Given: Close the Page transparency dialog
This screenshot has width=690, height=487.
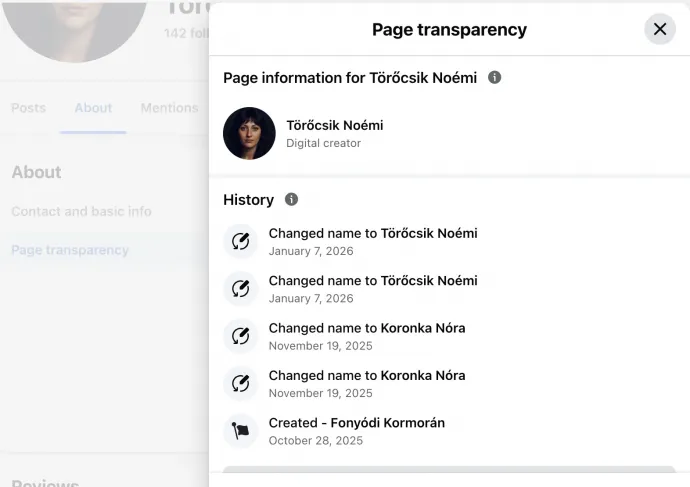Looking at the screenshot, I should point(660,29).
